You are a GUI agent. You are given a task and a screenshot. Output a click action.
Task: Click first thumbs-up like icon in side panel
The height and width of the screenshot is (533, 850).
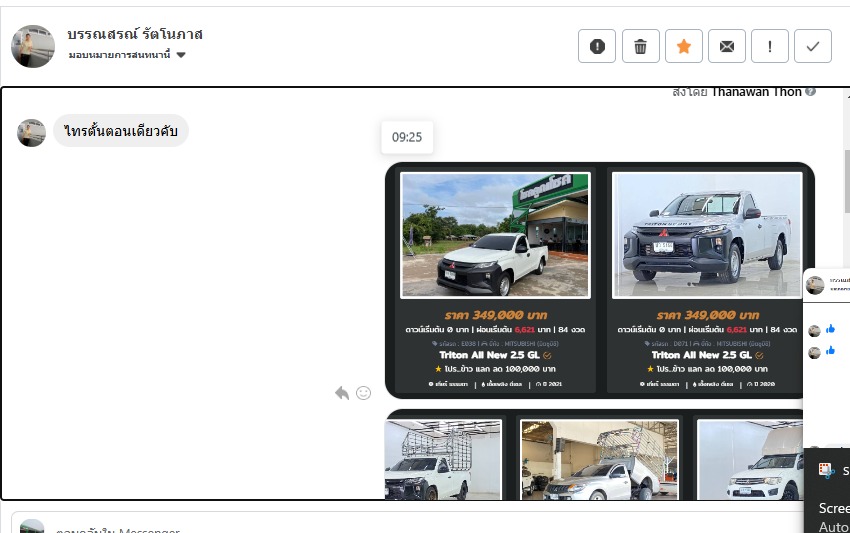[x=830, y=329]
